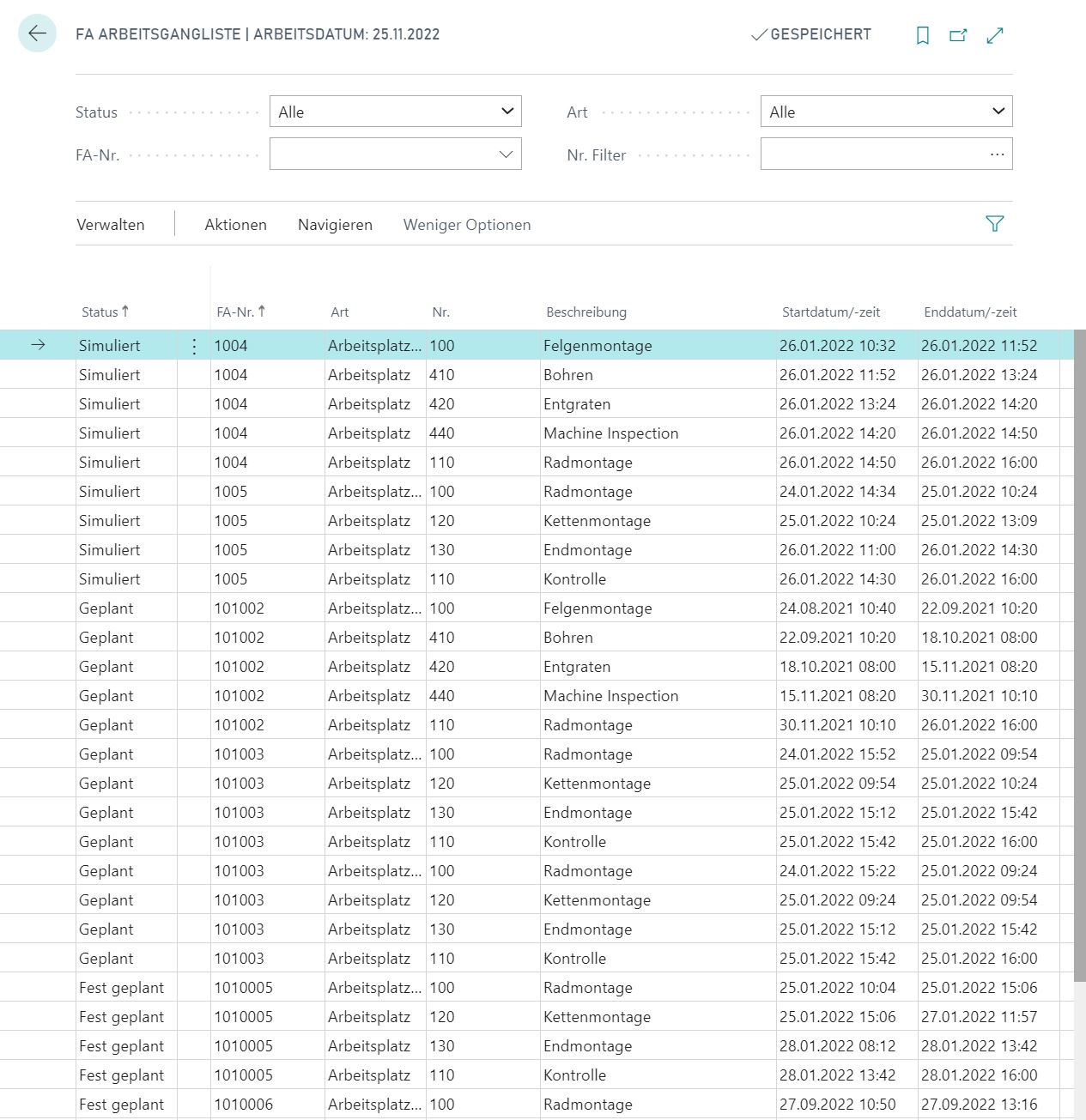This screenshot has width=1086, height=1120.
Task: Open the Art dropdown set to Alle
Action: pyautogui.click(x=886, y=112)
